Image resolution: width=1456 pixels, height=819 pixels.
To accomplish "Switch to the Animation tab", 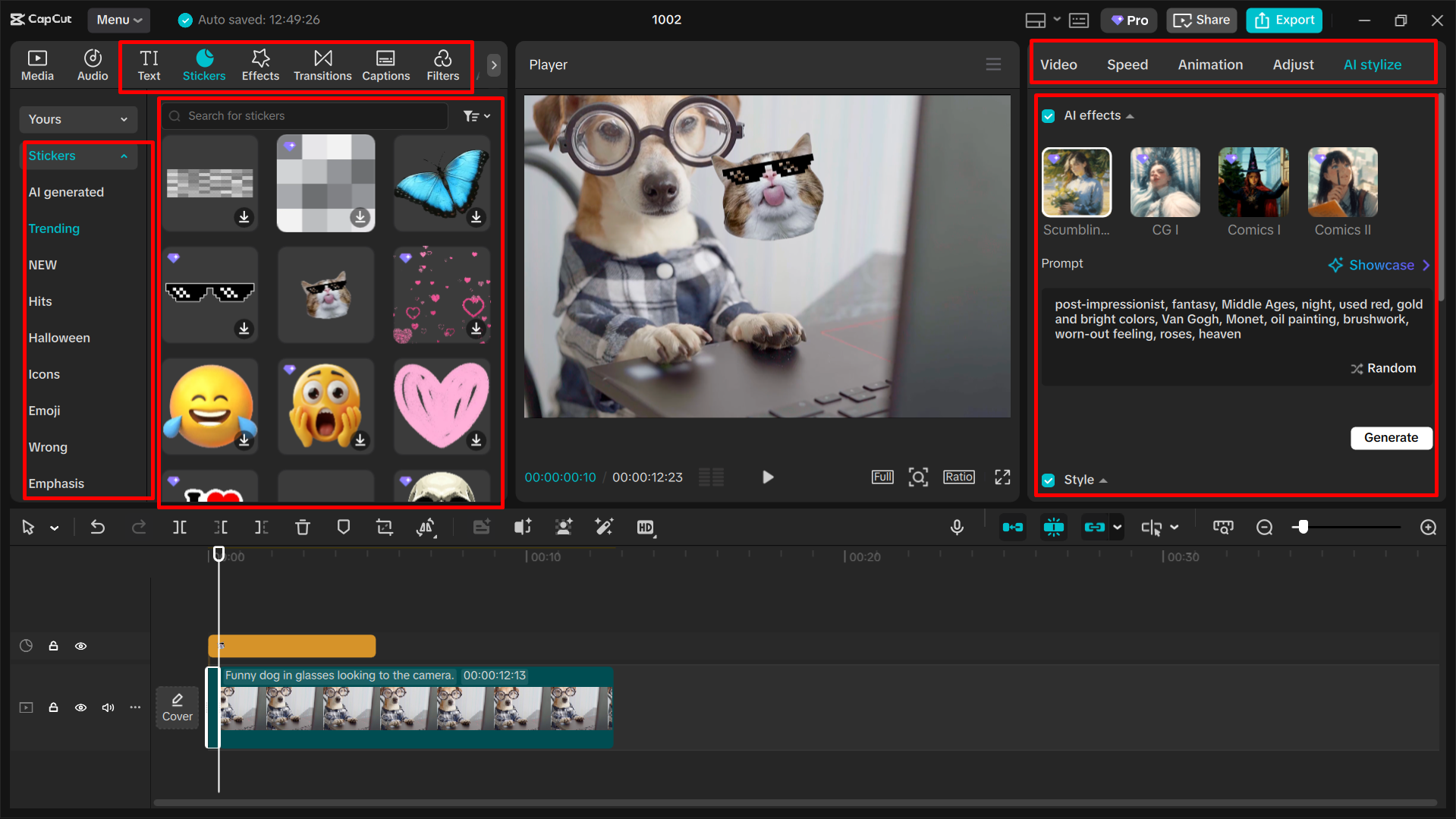I will coord(1209,65).
